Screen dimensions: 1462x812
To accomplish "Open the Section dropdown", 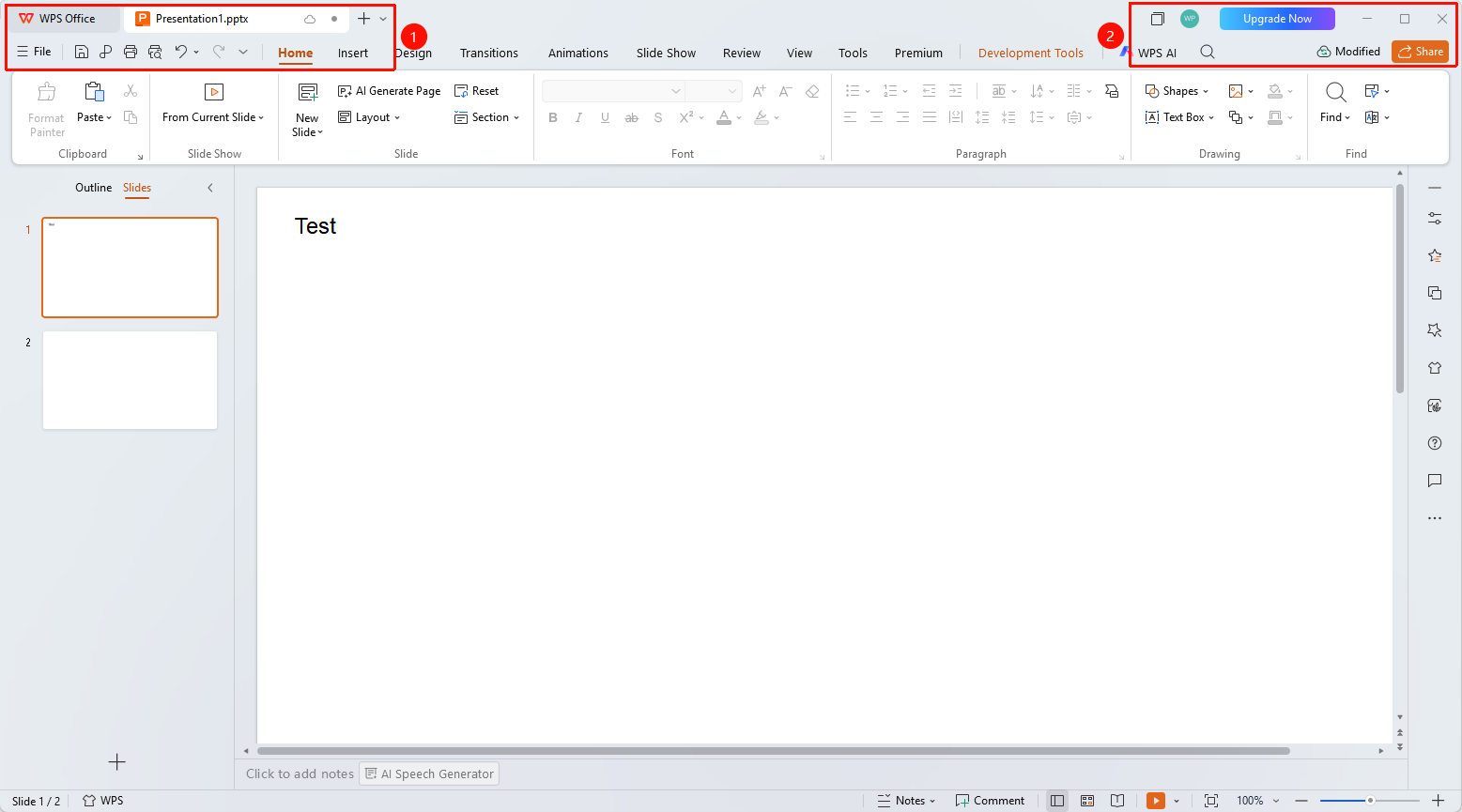I will click(486, 117).
